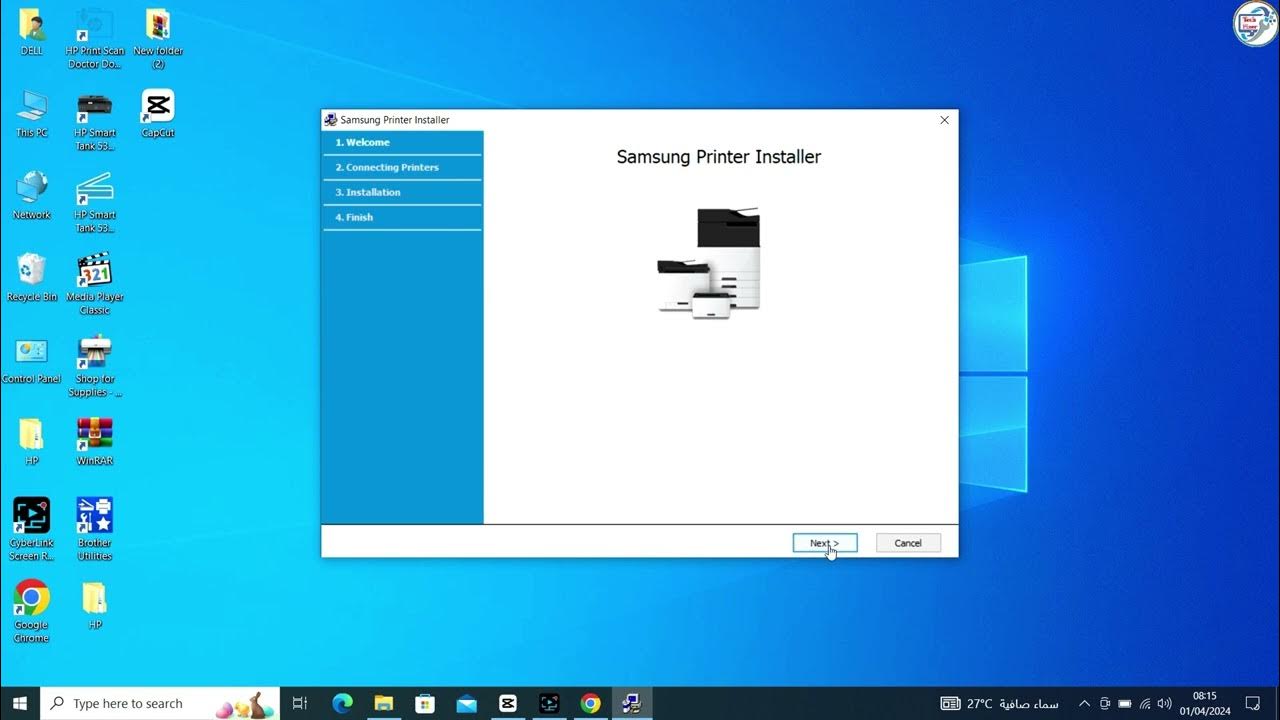1280x720 pixels.
Task: Open the volume speaker tray icon
Action: click(x=1165, y=704)
